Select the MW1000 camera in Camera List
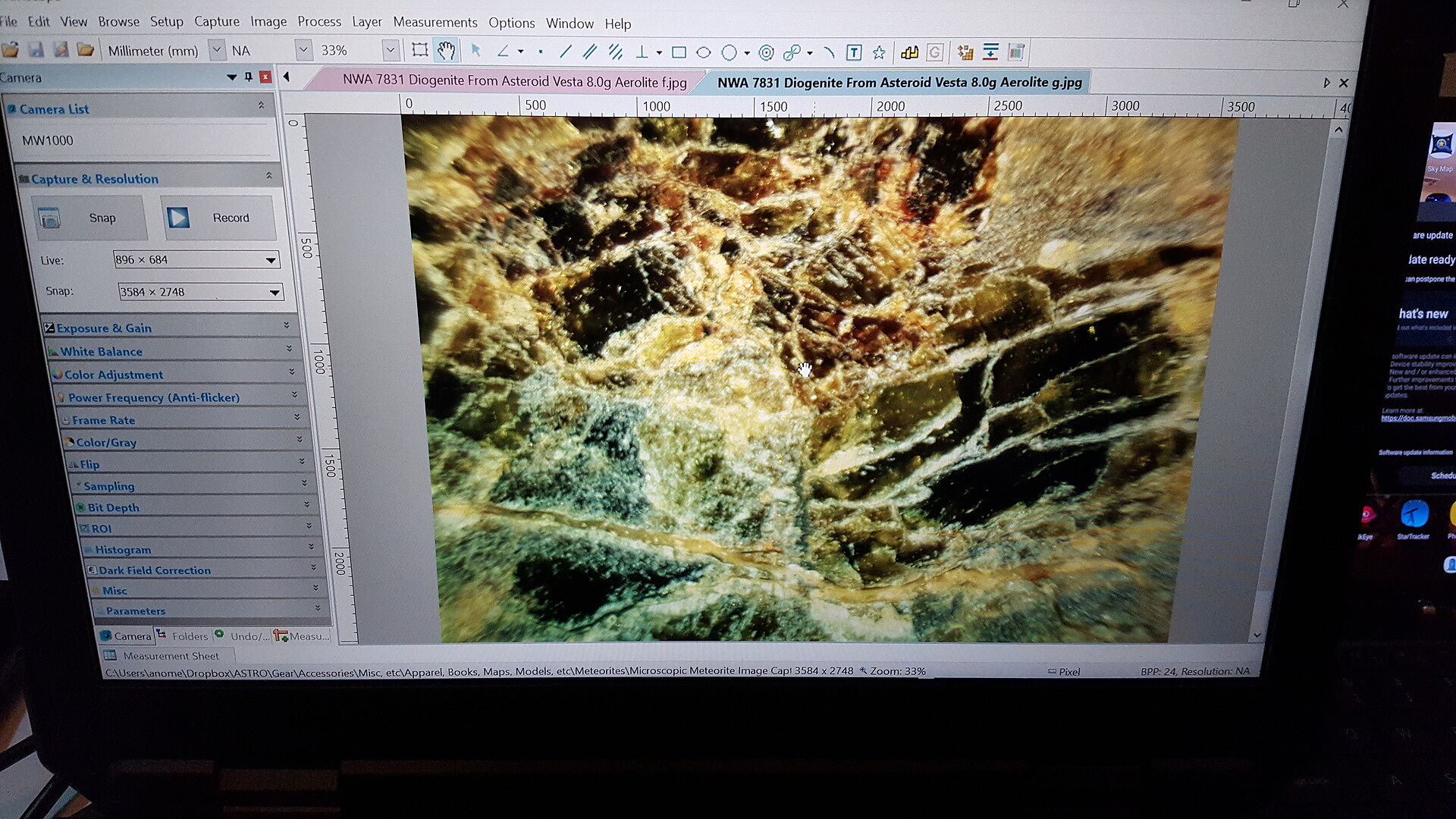1456x819 pixels. [x=47, y=140]
